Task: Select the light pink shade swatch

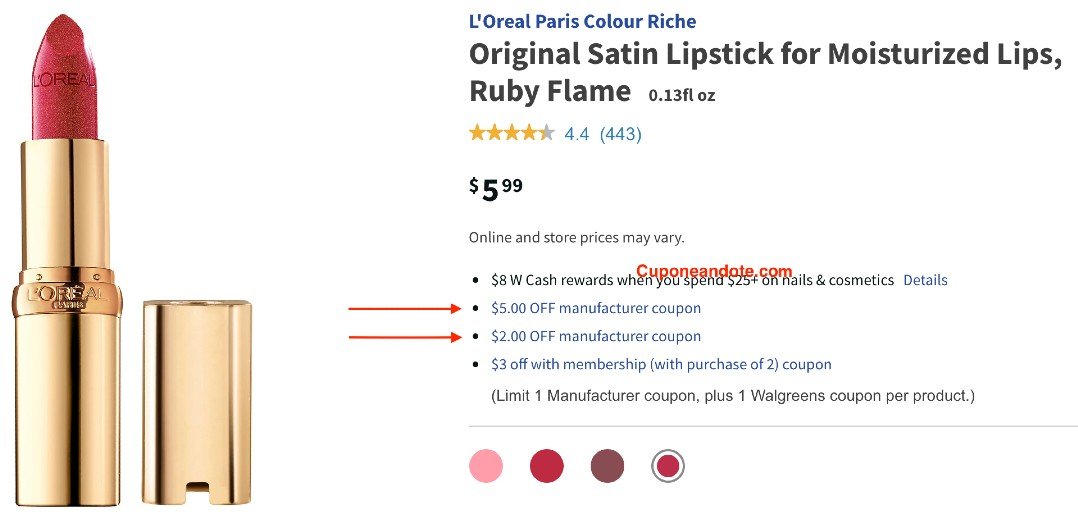Action: (486, 466)
